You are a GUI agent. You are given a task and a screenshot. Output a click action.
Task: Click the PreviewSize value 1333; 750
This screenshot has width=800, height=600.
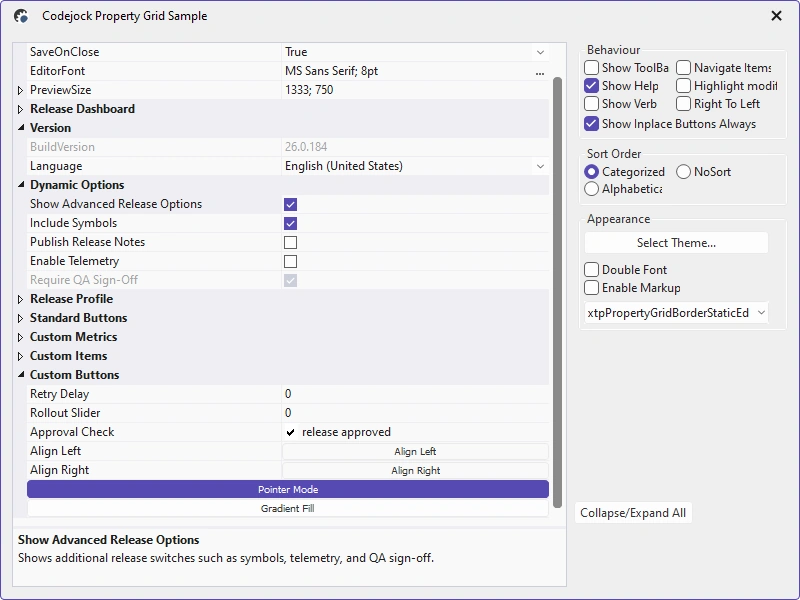point(309,90)
